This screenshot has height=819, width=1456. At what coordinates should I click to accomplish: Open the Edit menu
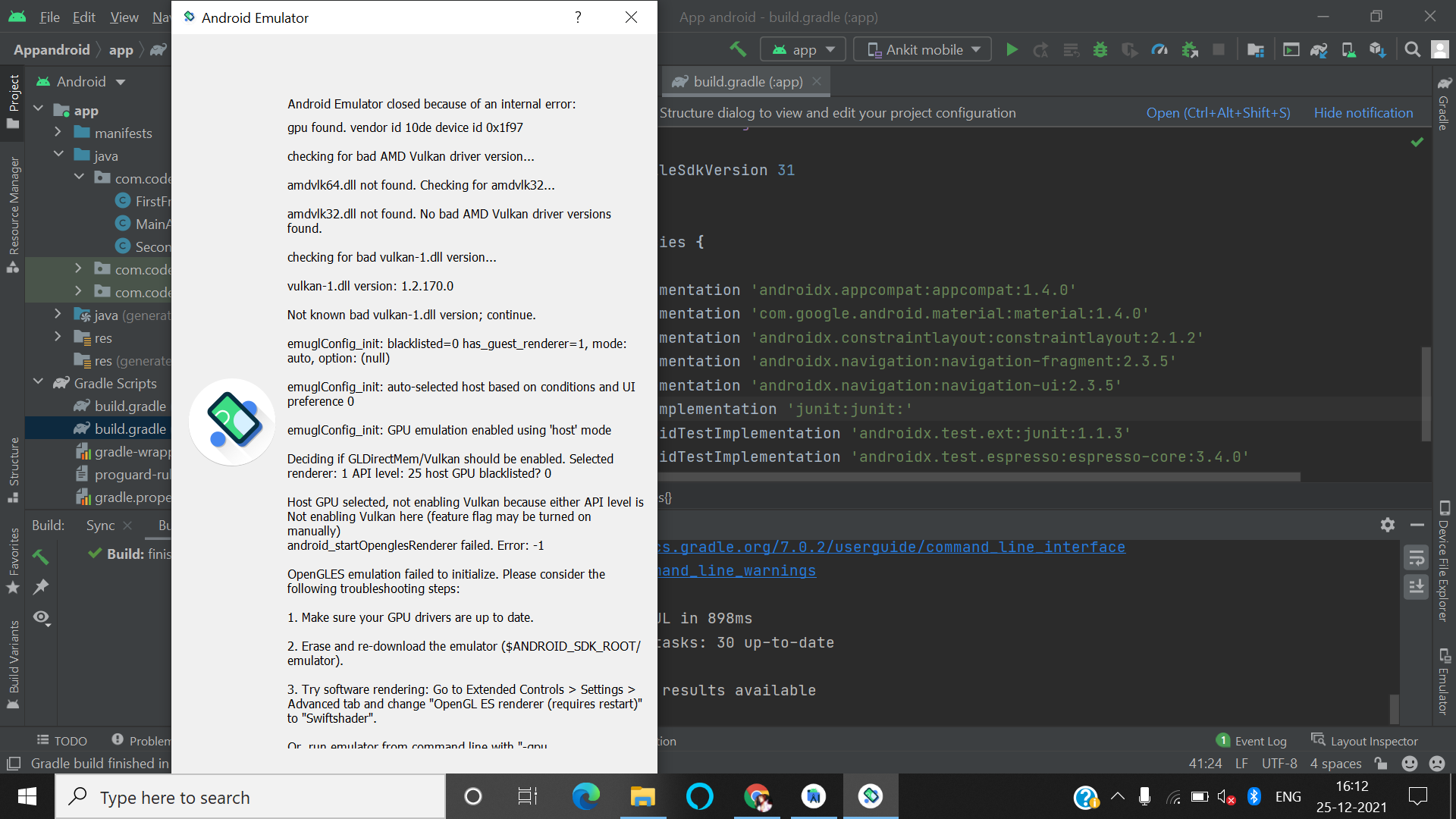[x=83, y=17]
